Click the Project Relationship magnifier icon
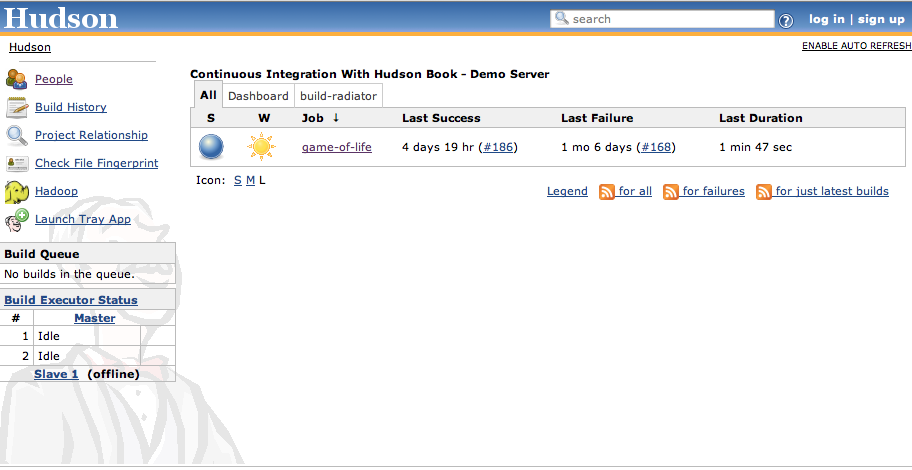Image resolution: width=912 pixels, height=470 pixels. (16, 135)
